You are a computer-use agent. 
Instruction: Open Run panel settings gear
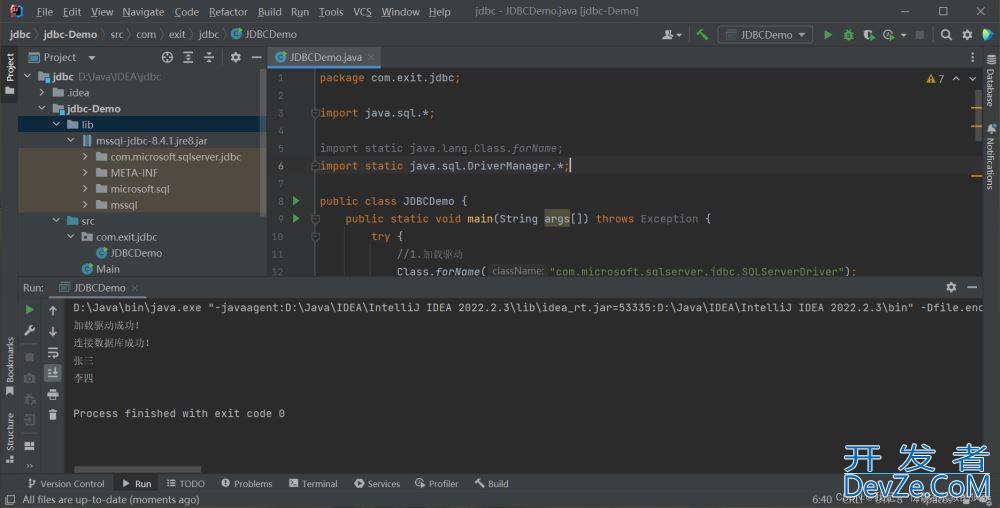pyautogui.click(x=951, y=287)
